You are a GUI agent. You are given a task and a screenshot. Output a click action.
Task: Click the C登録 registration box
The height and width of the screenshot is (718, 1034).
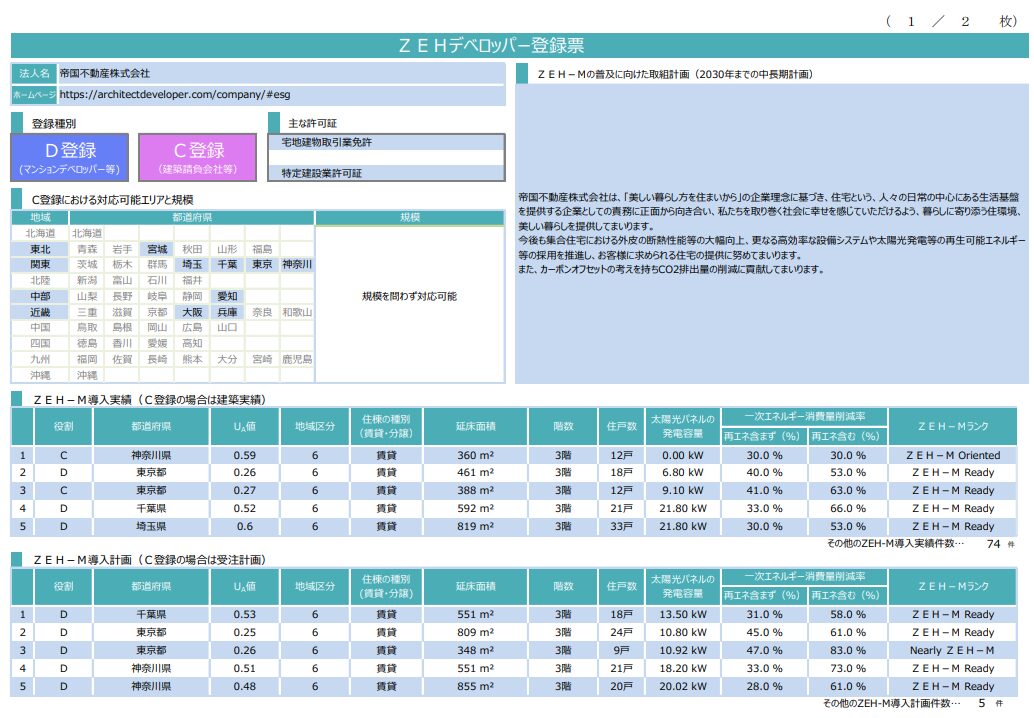click(x=198, y=157)
